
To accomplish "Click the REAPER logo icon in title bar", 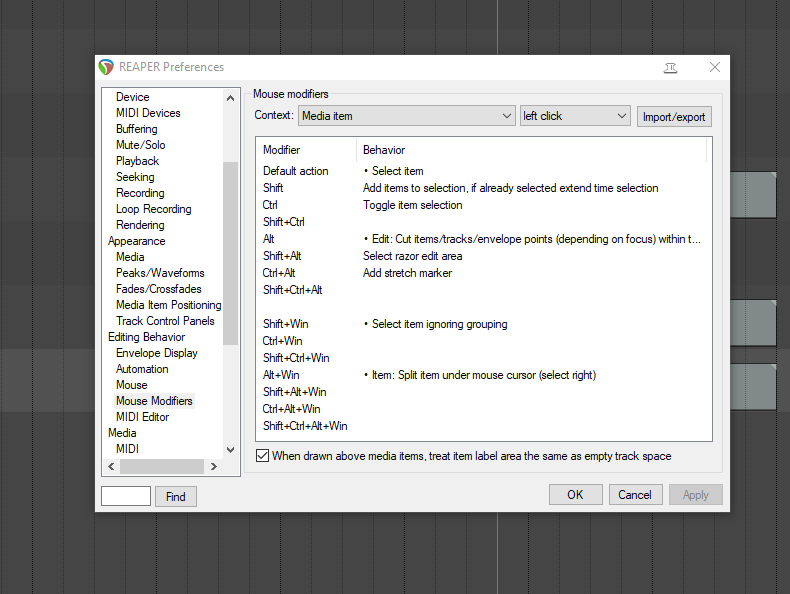I will click(106, 67).
